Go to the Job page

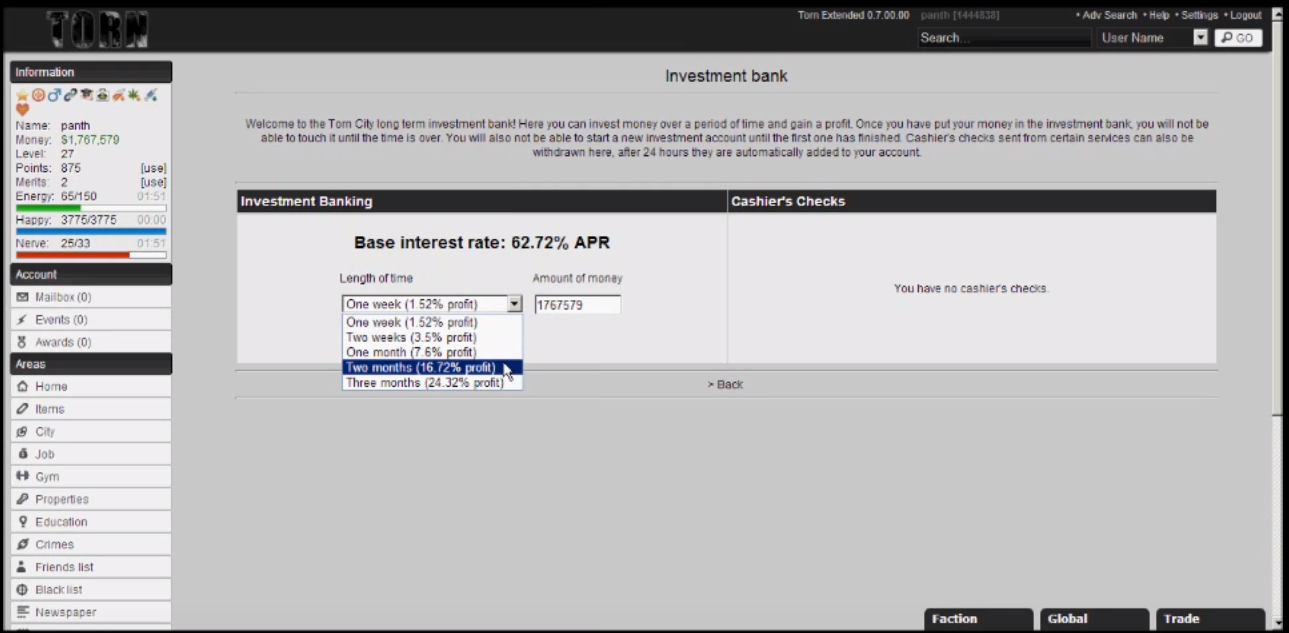coord(44,454)
